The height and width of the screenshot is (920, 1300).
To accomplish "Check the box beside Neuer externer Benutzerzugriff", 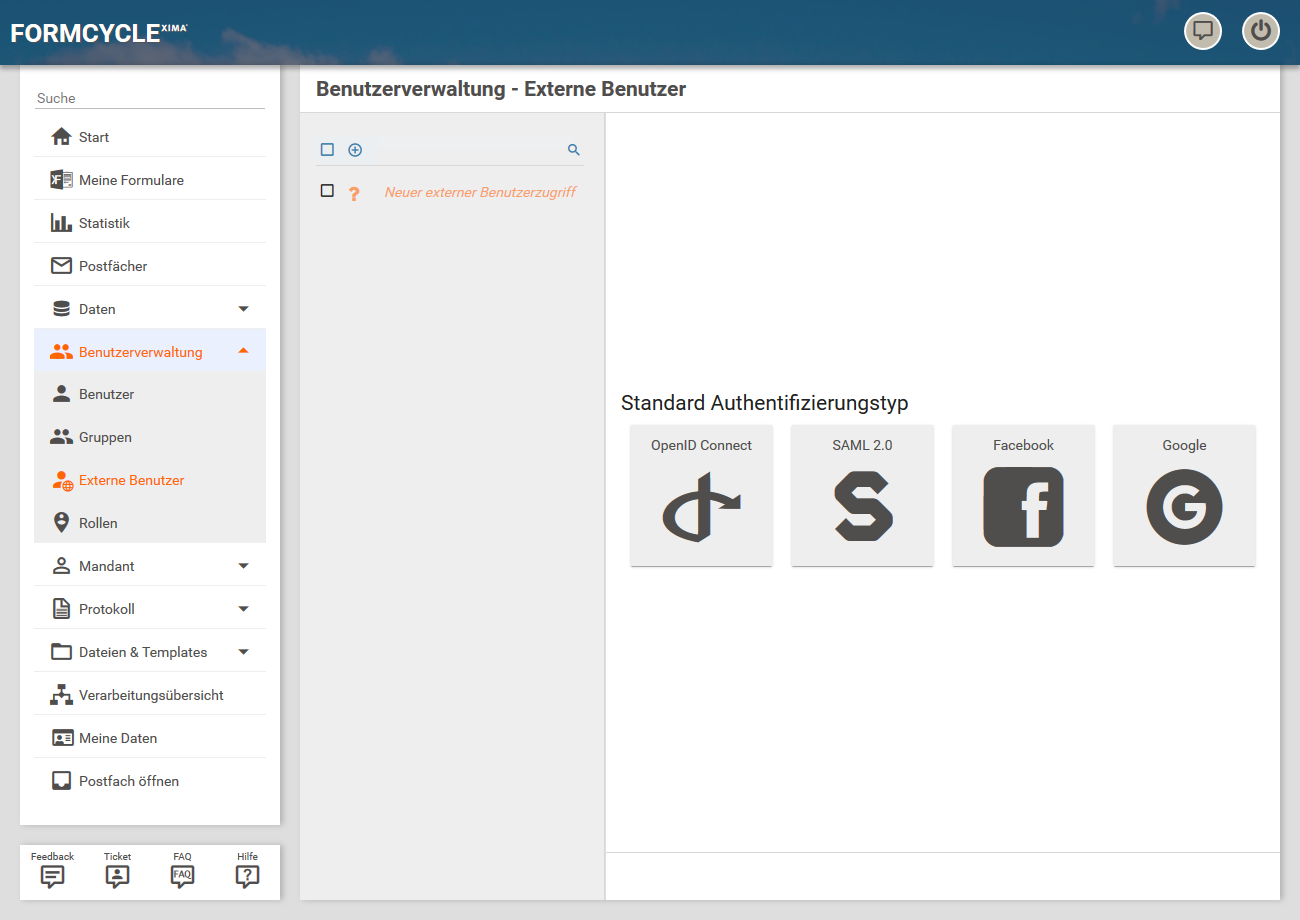I will (327, 191).
